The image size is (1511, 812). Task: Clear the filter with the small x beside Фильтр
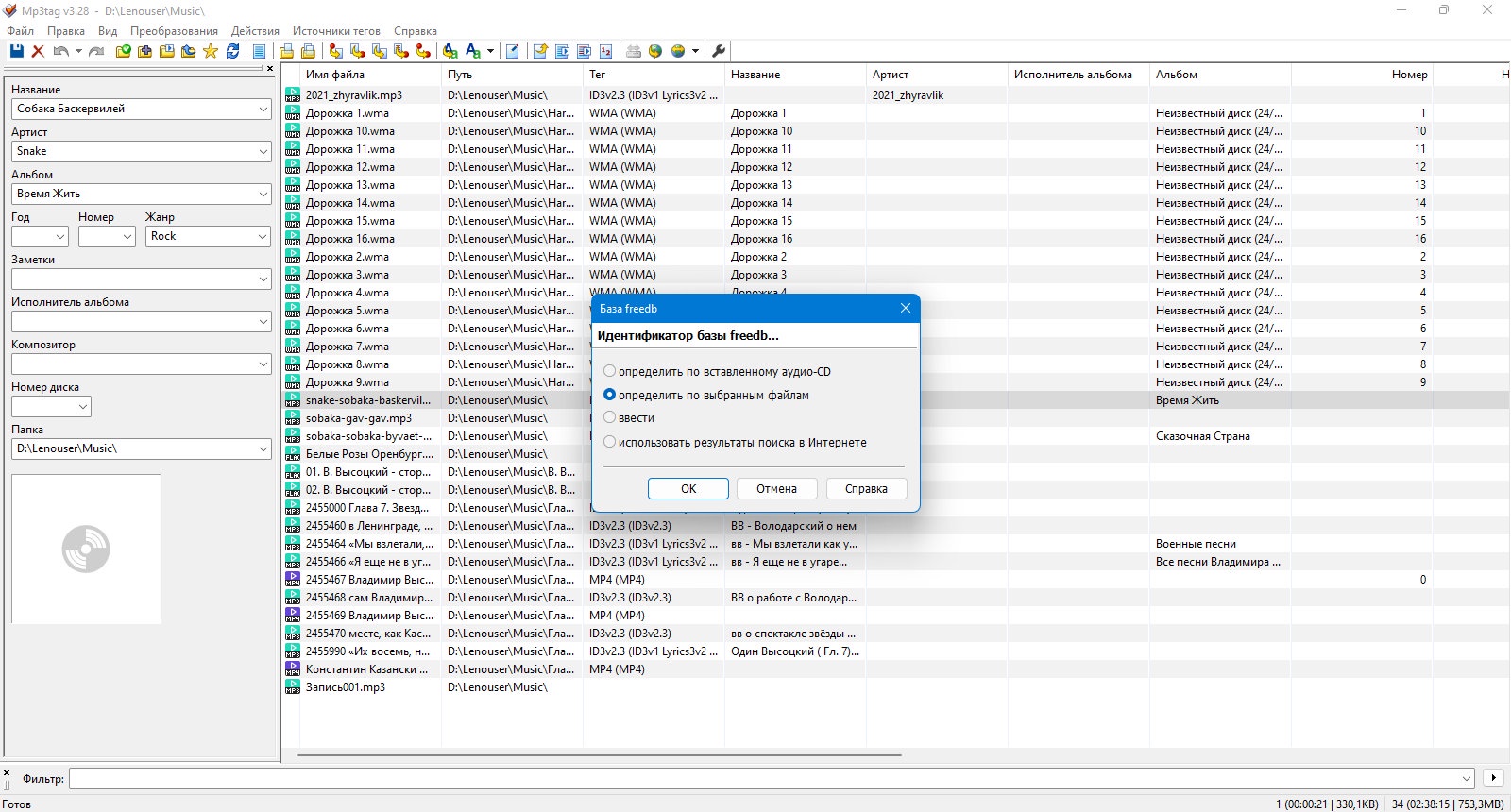7,773
